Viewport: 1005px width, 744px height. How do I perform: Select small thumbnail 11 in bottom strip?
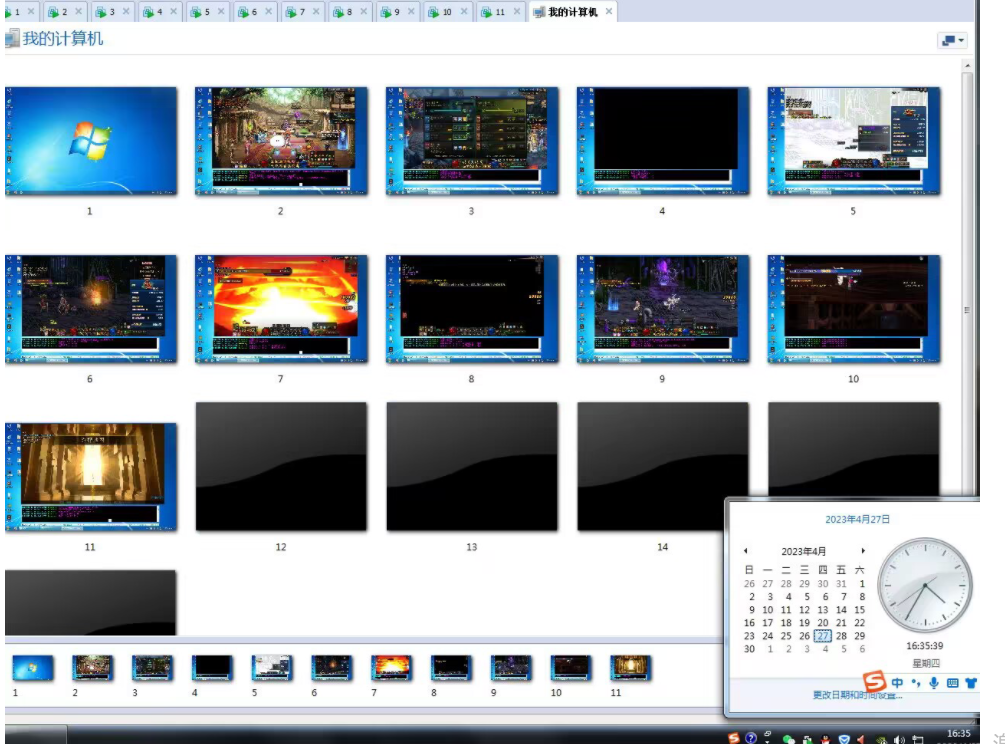click(x=630, y=668)
